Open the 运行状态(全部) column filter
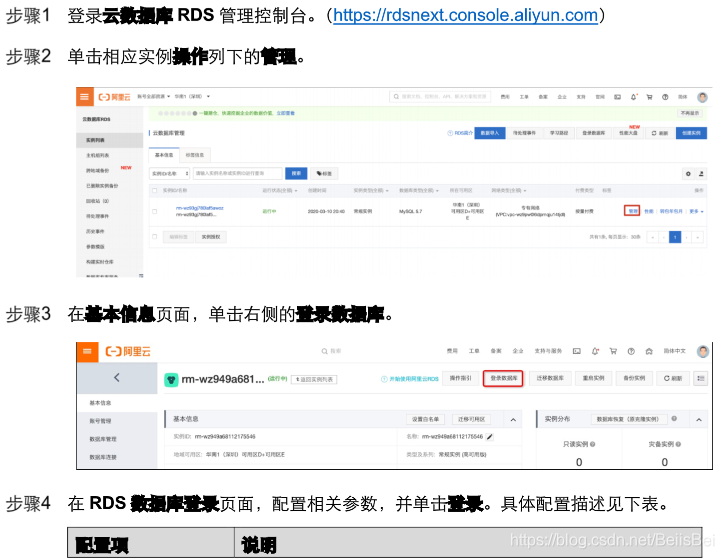Screen dimensions: 724x559 [280, 190]
